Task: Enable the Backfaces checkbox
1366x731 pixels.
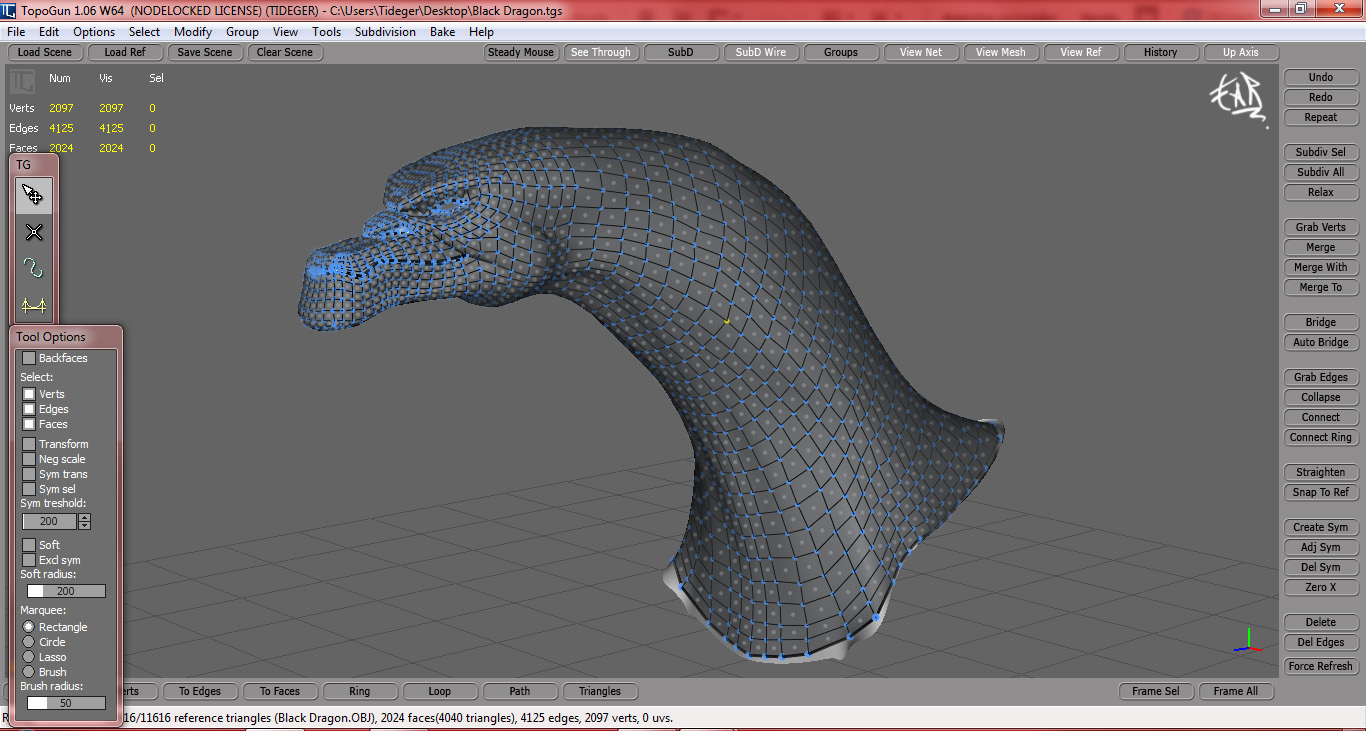Action: coord(29,358)
